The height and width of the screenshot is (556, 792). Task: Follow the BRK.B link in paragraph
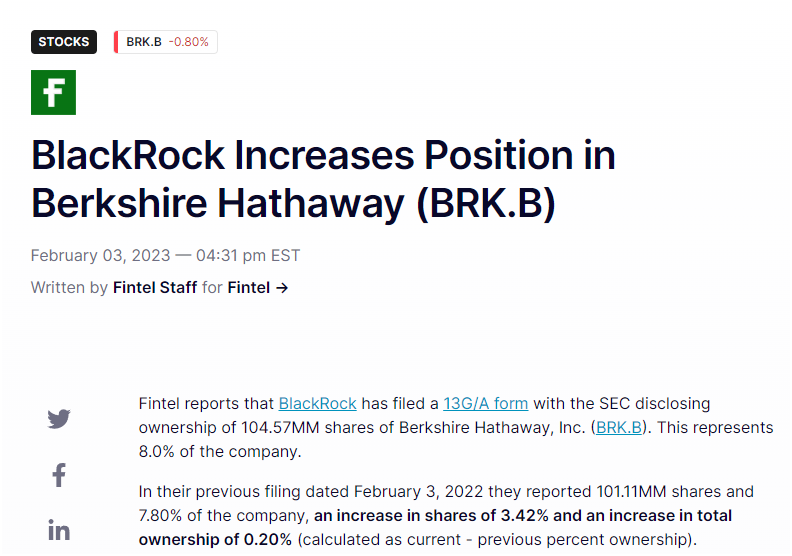pos(619,427)
